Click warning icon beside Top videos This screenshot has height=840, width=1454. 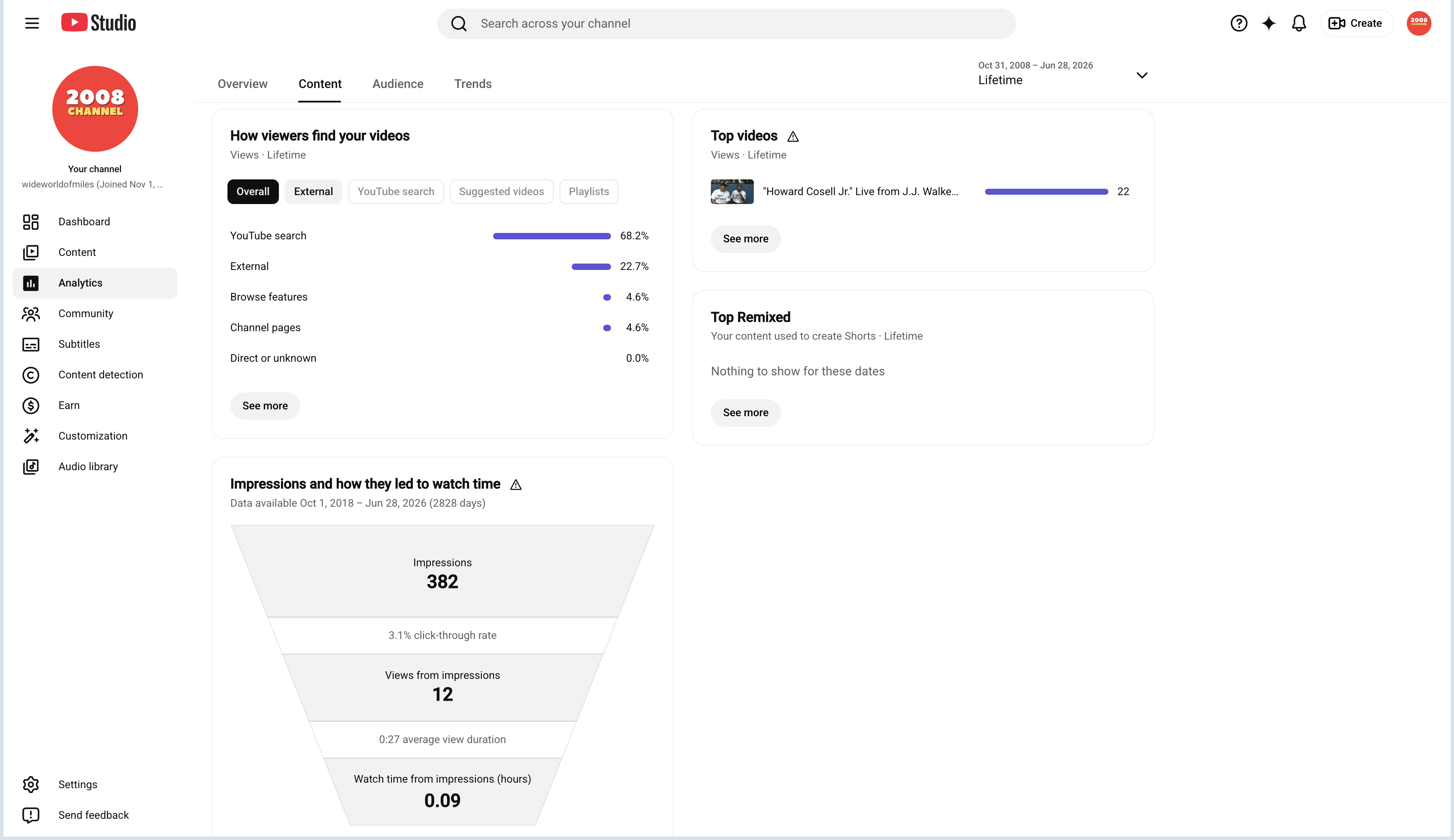(793, 137)
